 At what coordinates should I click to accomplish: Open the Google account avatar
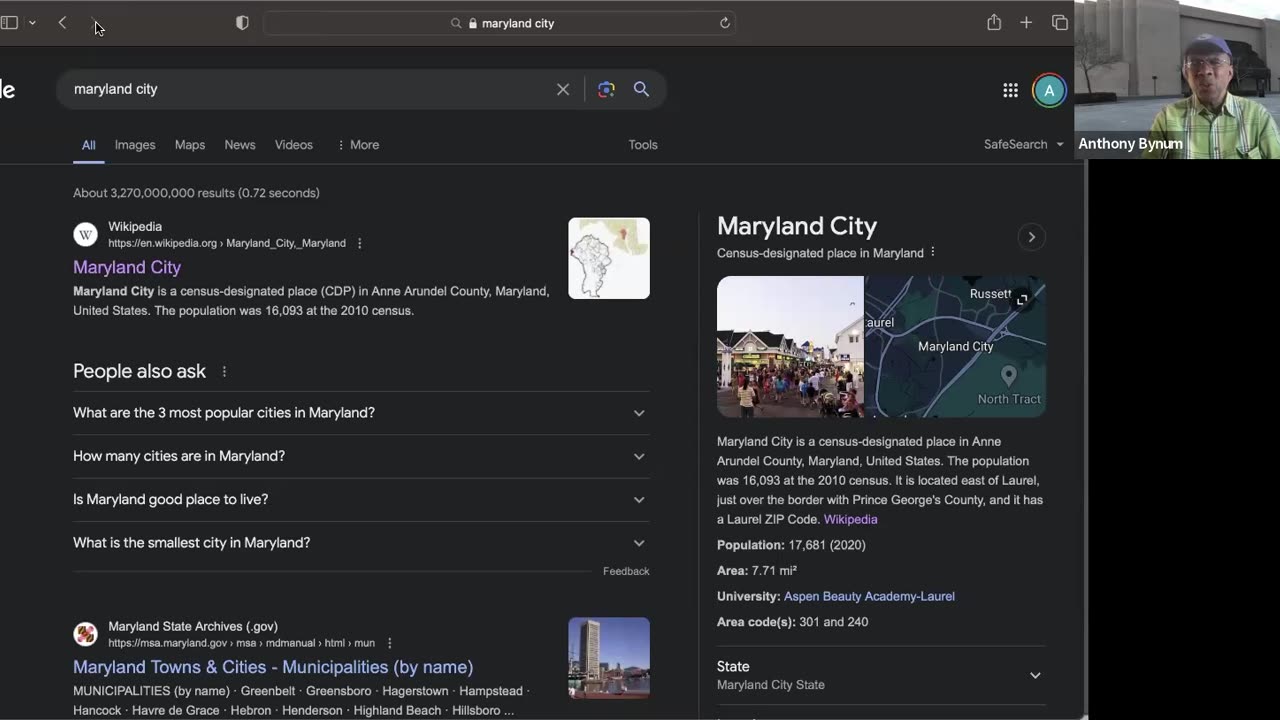pyautogui.click(x=1049, y=90)
